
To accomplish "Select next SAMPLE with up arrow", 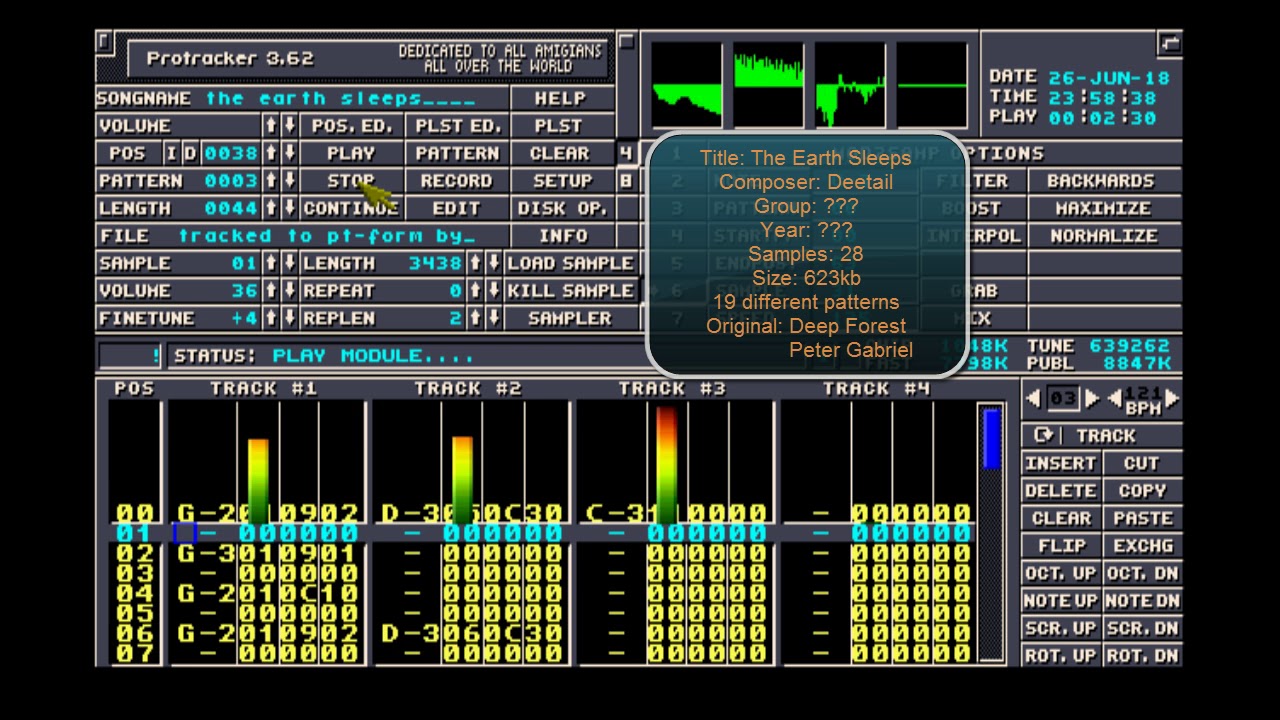I will pos(270,264).
